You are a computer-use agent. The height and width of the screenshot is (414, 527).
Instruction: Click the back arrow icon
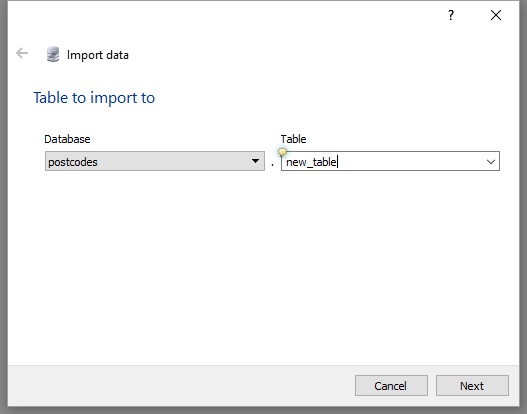pyautogui.click(x=22, y=53)
